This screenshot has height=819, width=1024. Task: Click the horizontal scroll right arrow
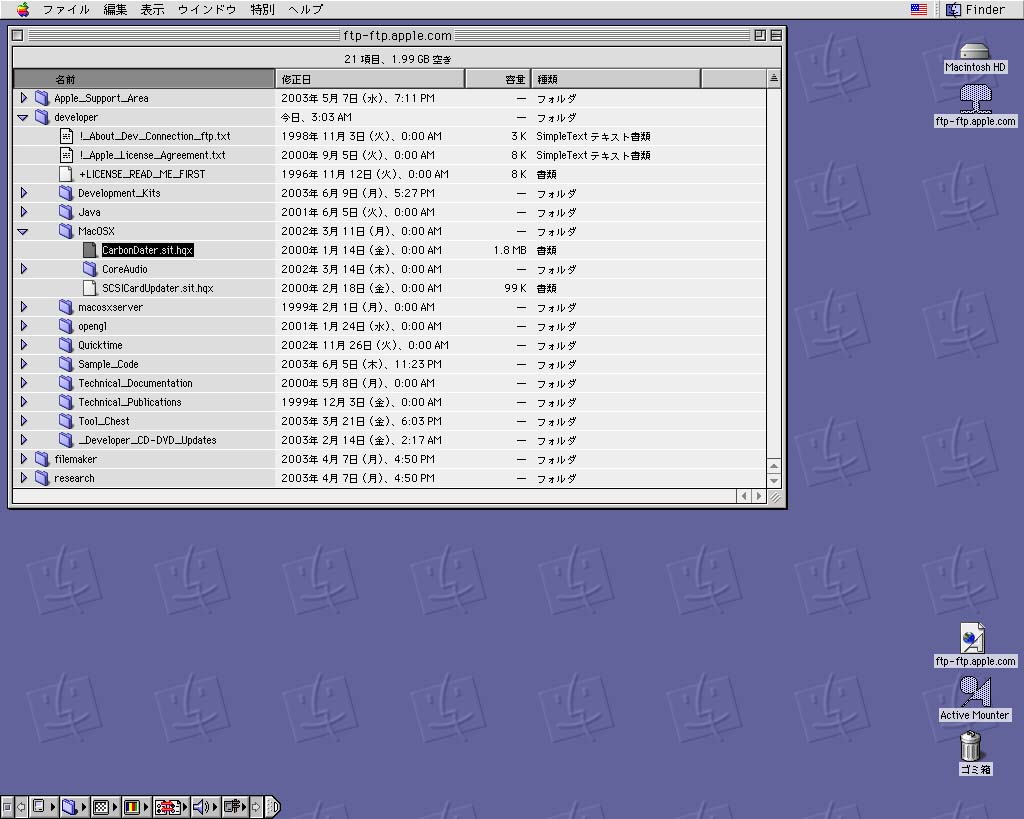[759, 496]
